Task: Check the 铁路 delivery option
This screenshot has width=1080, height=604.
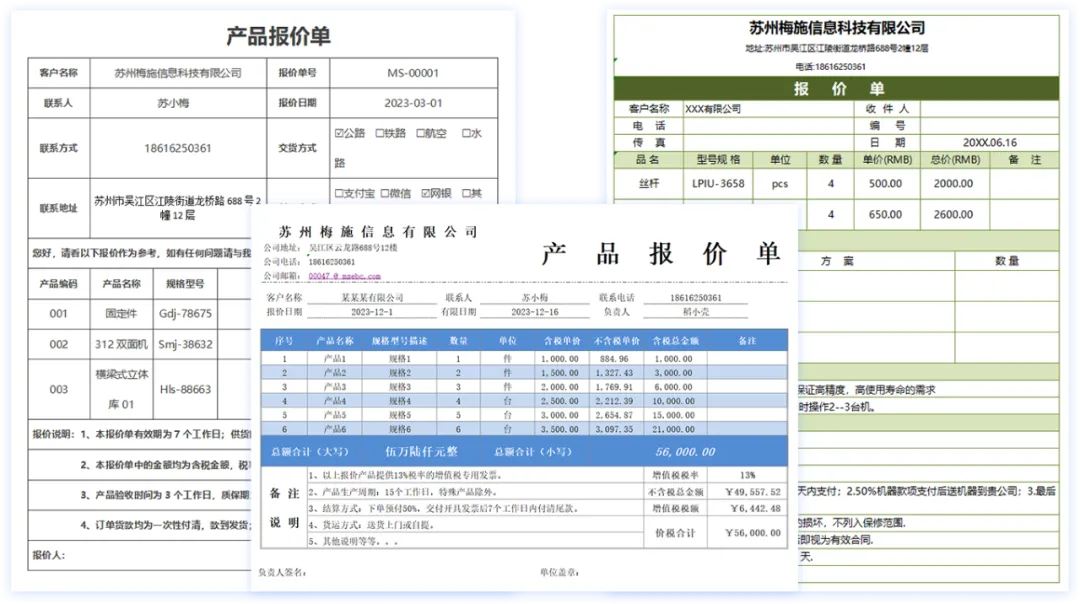Action: tap(380, 133)
